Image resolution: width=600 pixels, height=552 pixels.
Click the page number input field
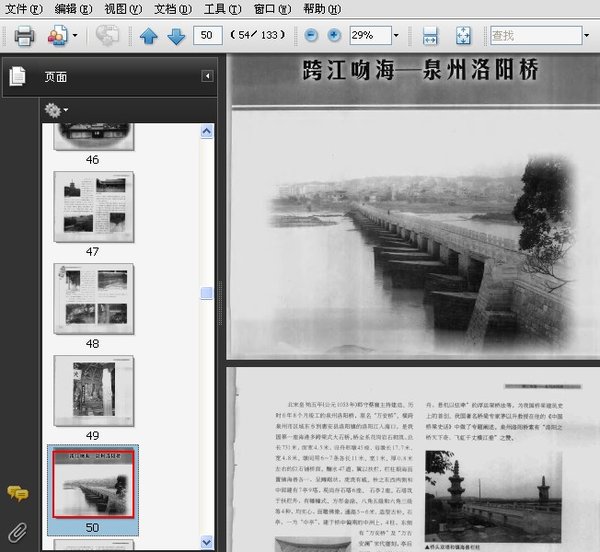click(209, 36)
